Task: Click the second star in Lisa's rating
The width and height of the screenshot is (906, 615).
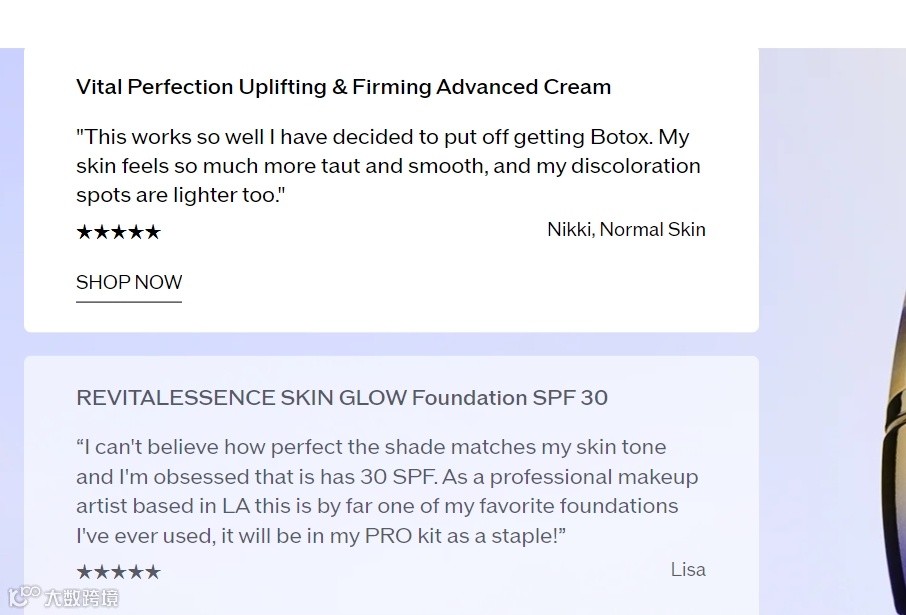Action: [x=101, y=572]
